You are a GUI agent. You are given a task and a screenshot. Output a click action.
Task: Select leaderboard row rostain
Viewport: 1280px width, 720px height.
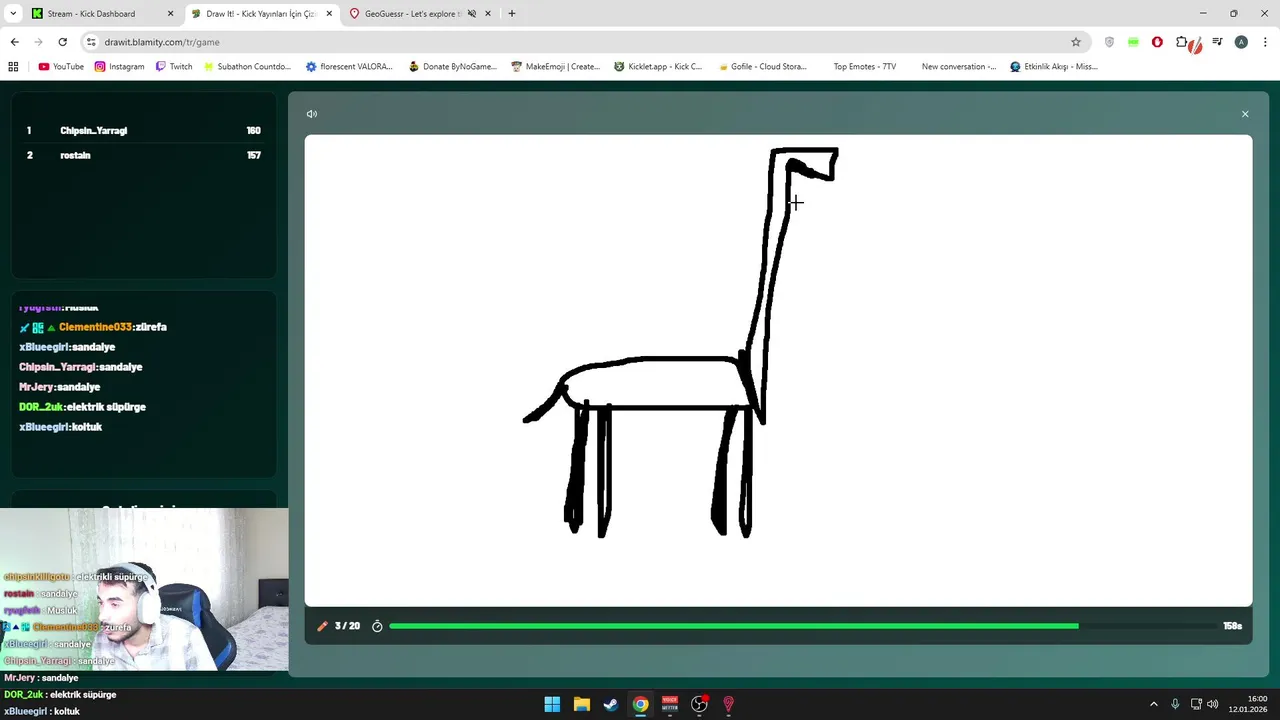(x=143, y=155)
